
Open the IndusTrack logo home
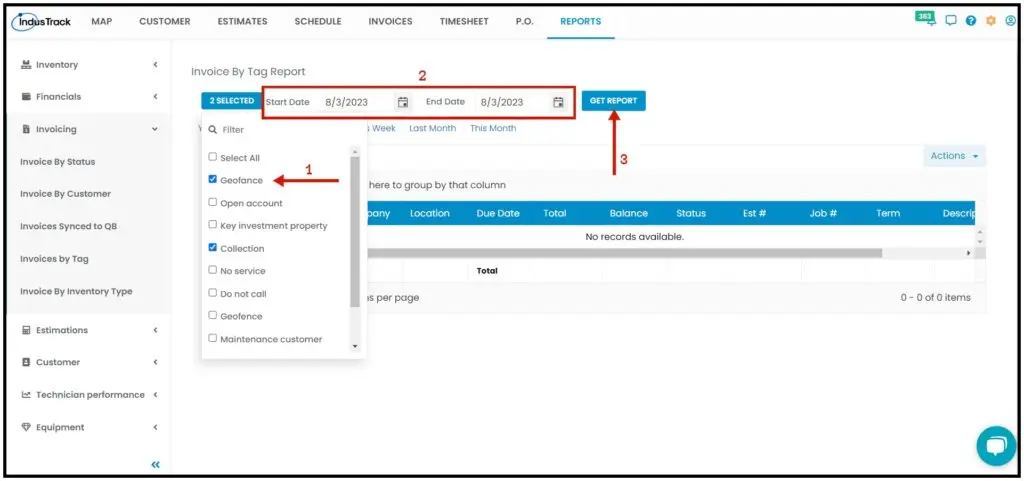(x=41, y=22)
